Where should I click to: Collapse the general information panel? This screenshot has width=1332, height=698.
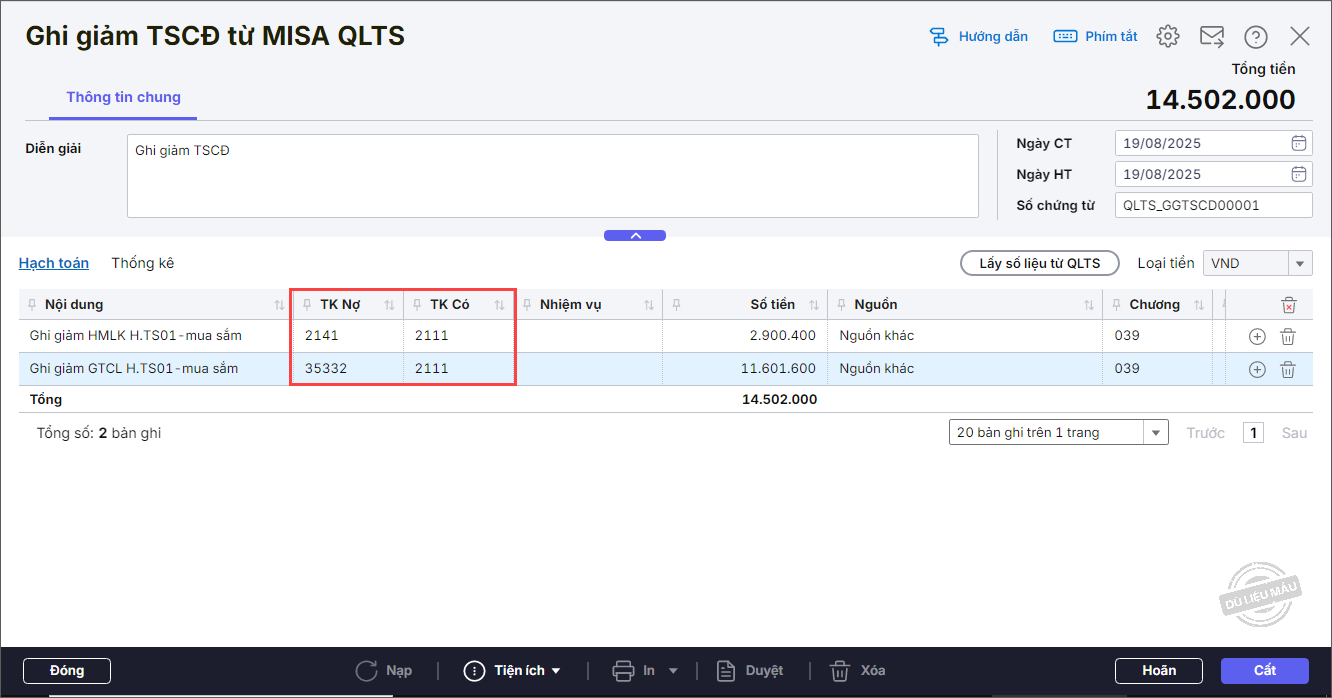(634, 236)
